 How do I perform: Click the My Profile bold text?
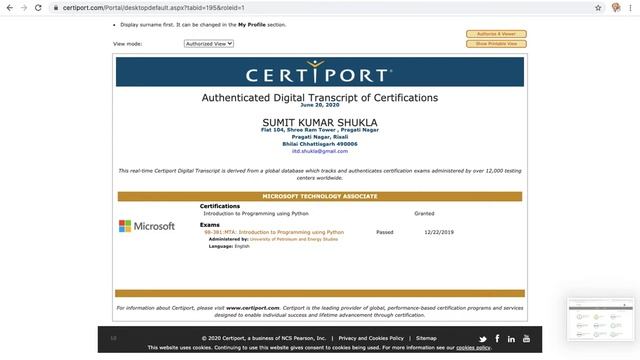pos(251,24)
